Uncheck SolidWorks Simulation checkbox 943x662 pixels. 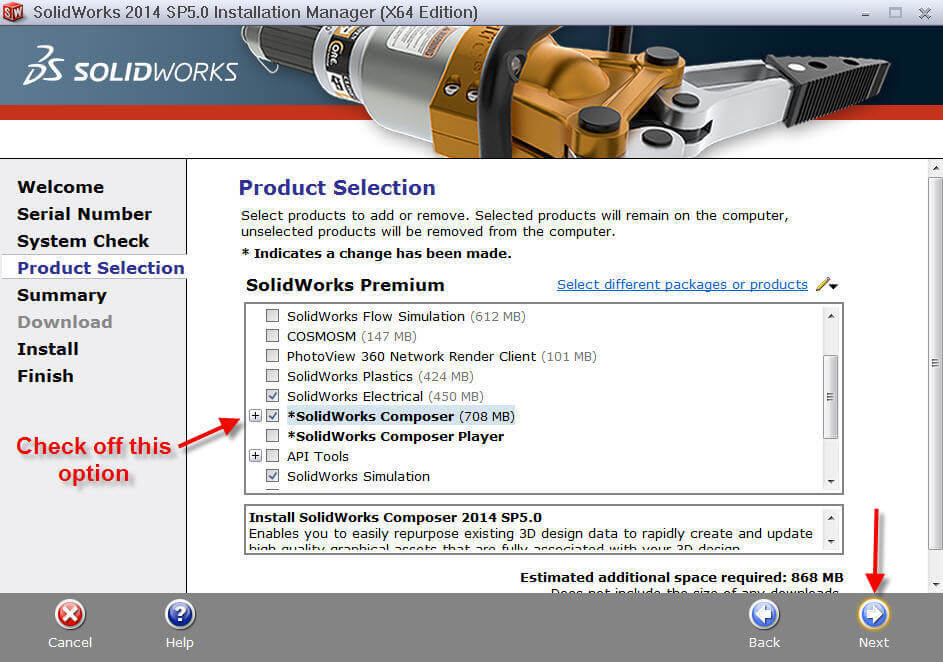272,476
